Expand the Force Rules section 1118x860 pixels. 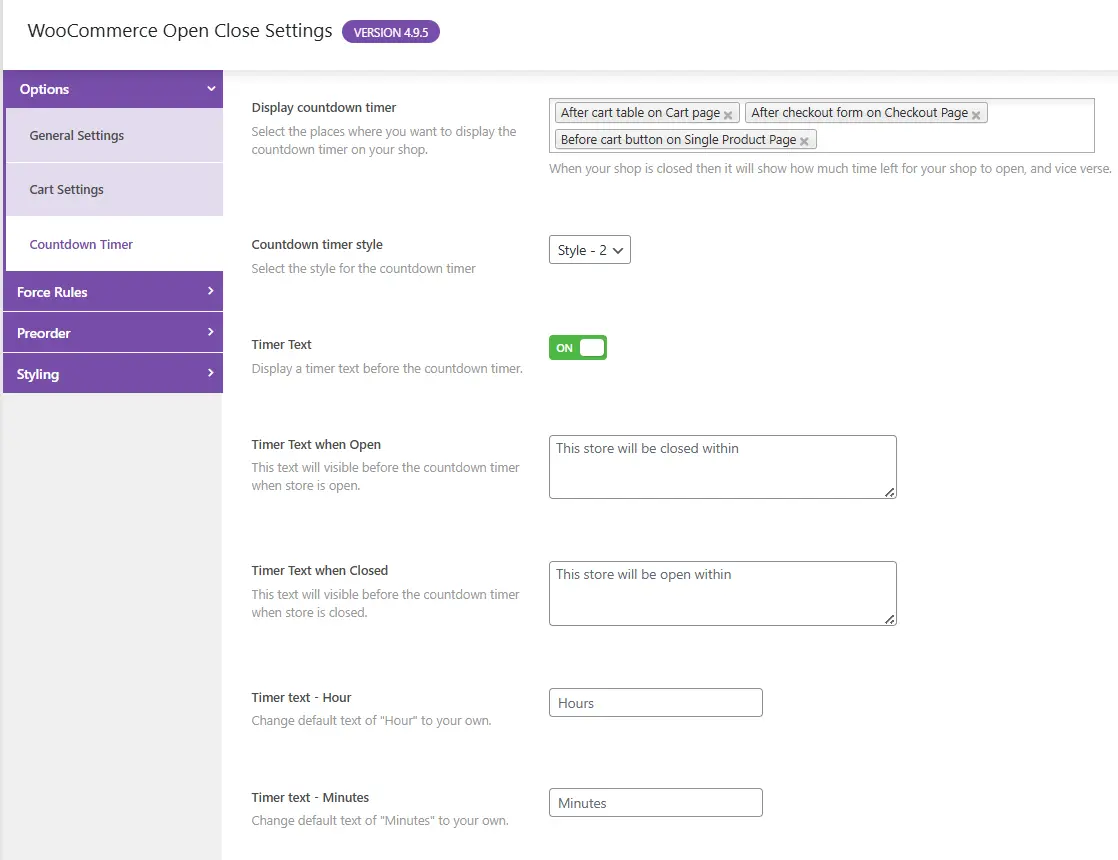[113, 292]
